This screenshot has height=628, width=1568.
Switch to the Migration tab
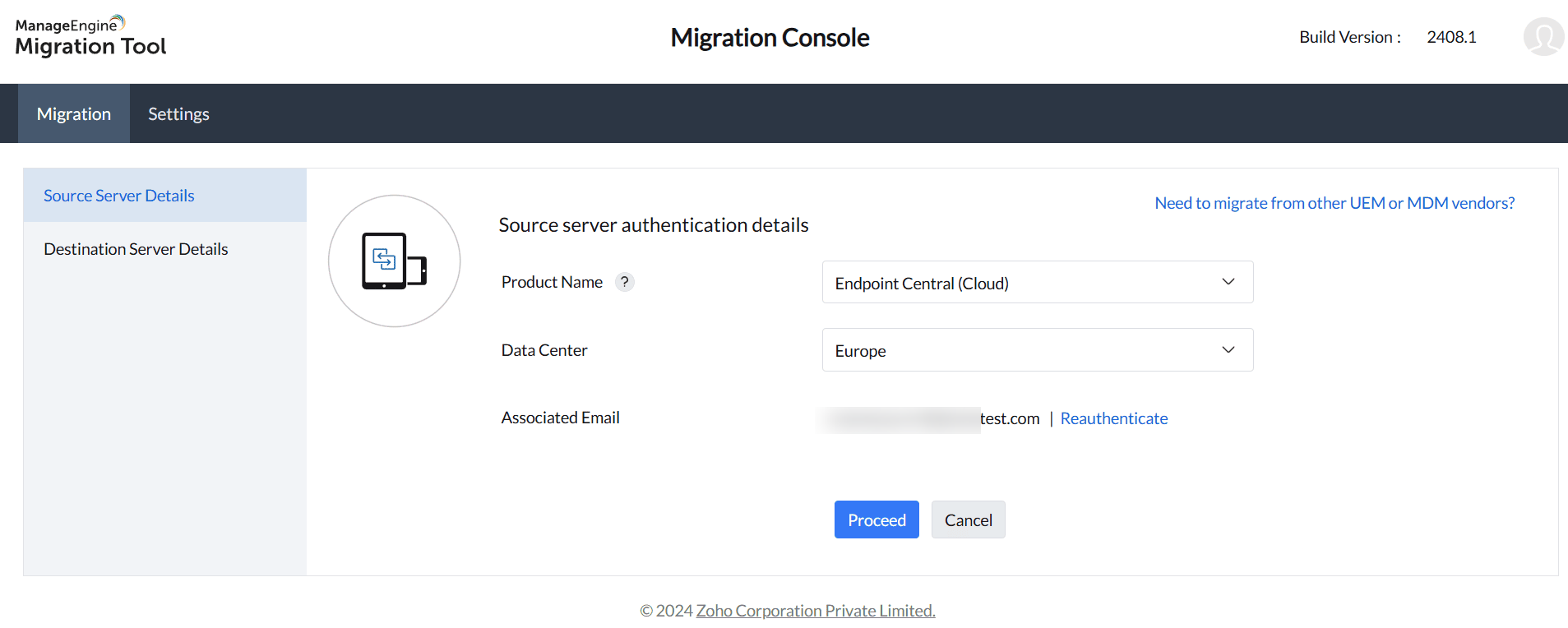[74, 114]
